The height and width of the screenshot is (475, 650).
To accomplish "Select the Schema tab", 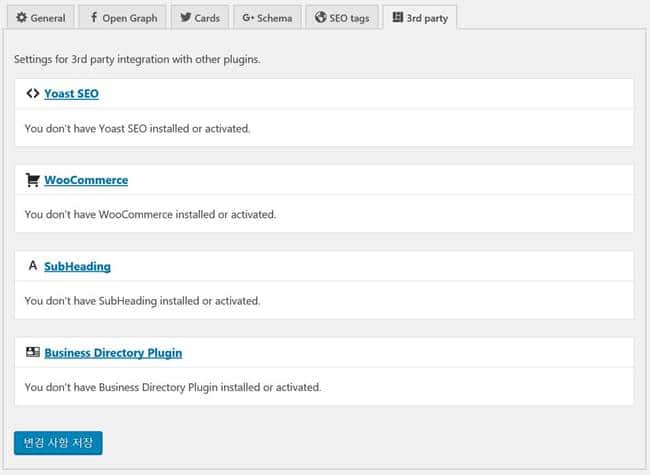I will pos(267,18).
